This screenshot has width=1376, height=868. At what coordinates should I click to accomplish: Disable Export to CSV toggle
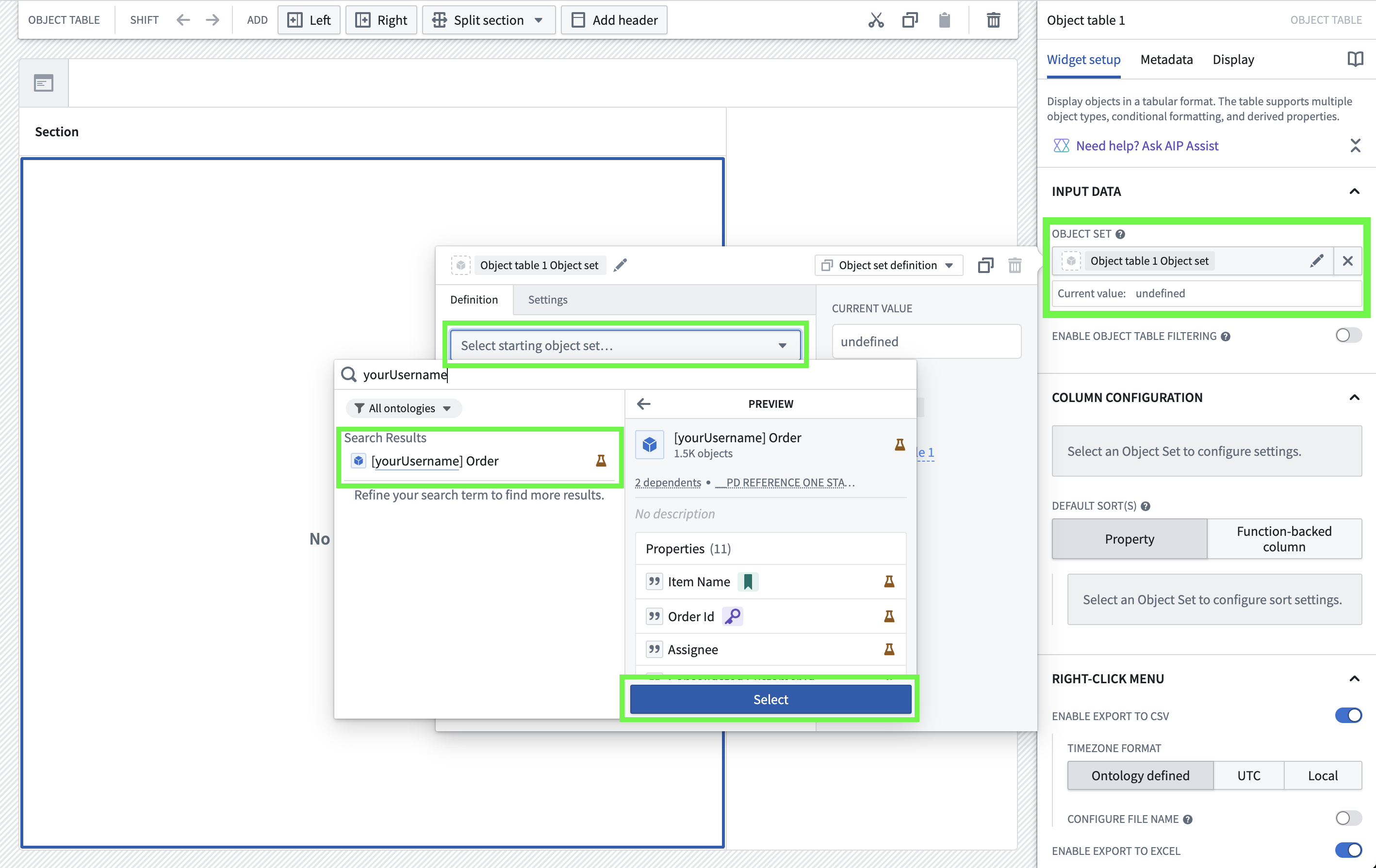pyautogui.click(x=1348, y=715)
